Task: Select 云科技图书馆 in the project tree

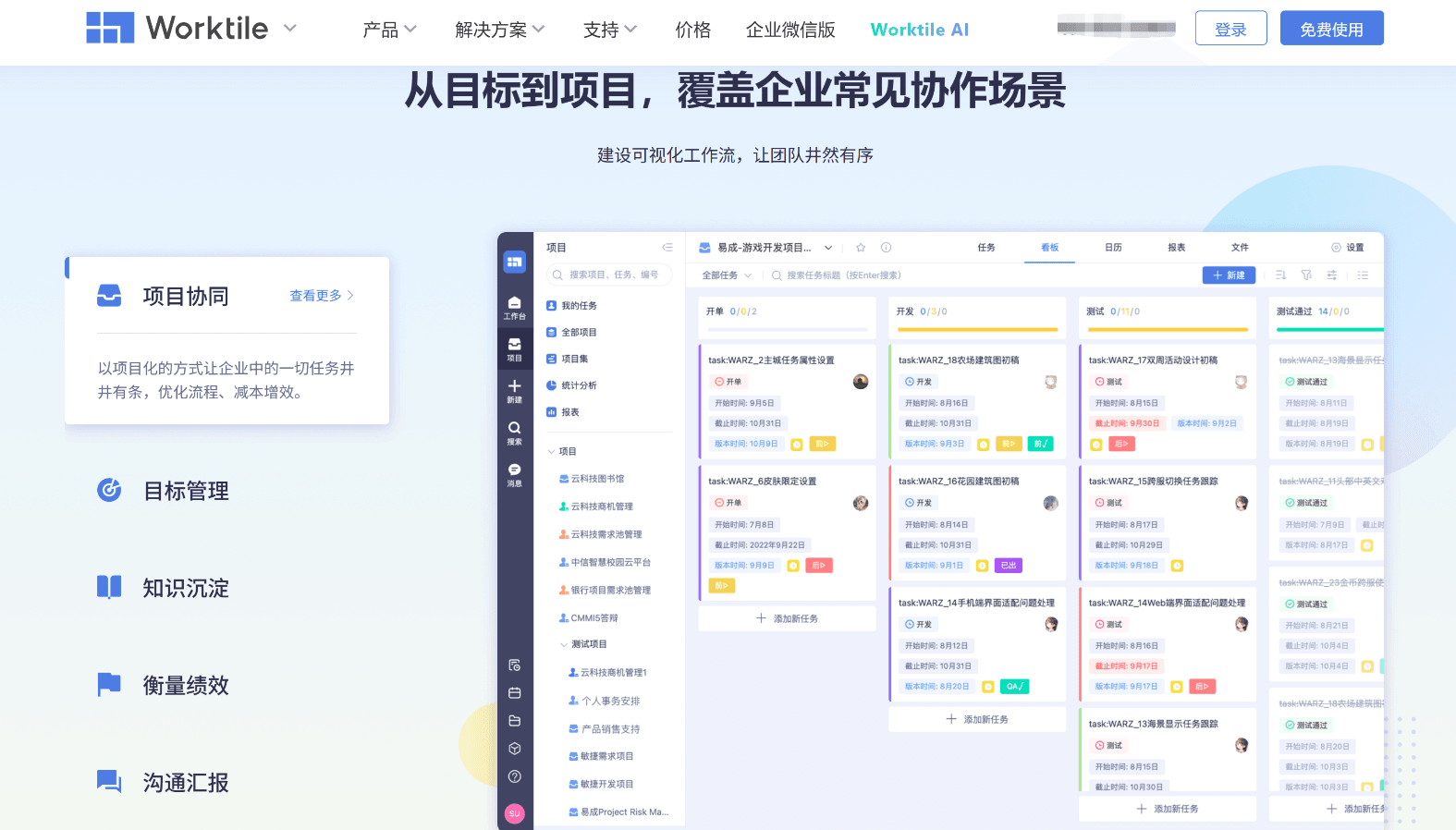Action: (592, 479)
